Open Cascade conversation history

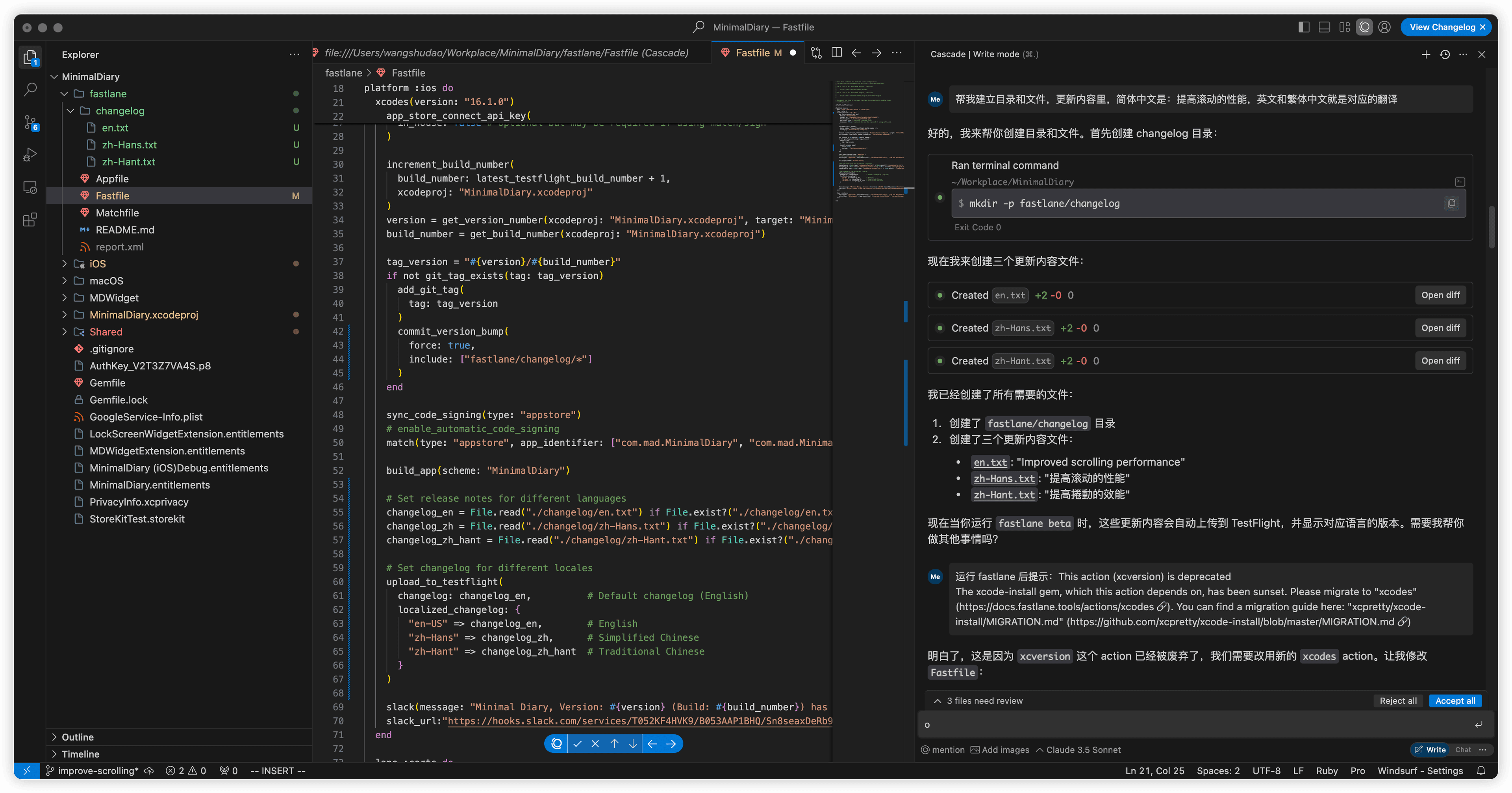[1445, 55]
